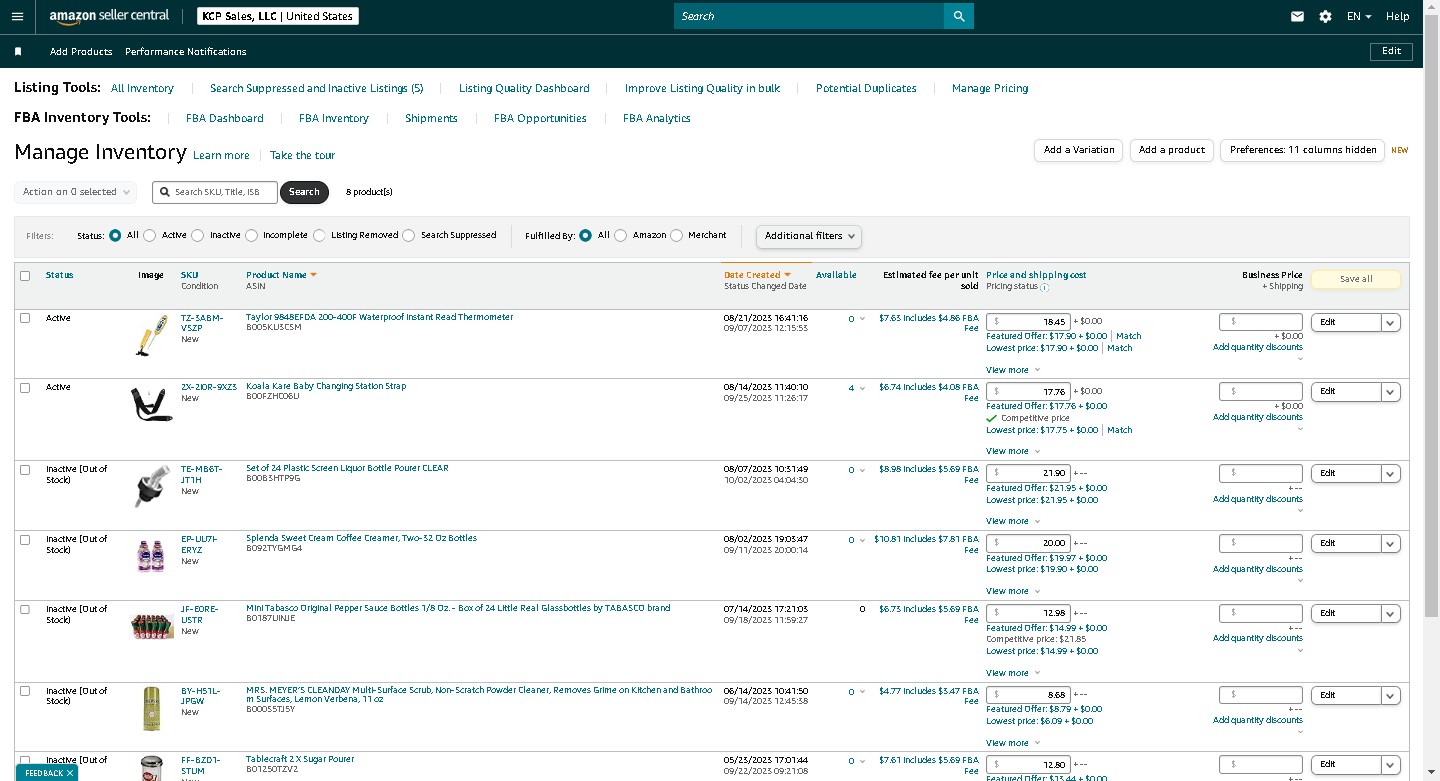
Task: Open Take the tour link
Action: pos(302,155)
